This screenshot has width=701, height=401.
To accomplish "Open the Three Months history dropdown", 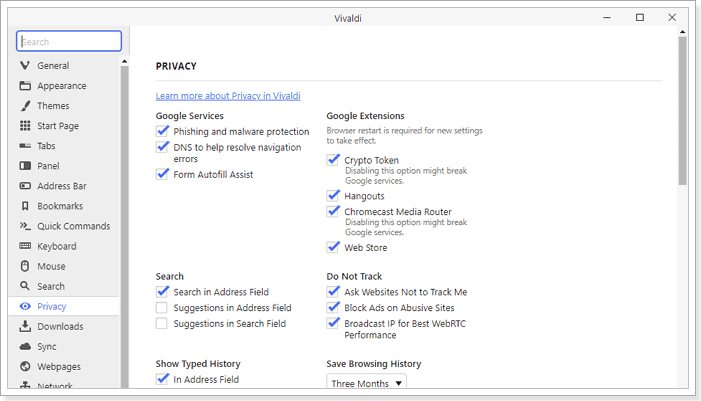I will click(x=367, y=382).
